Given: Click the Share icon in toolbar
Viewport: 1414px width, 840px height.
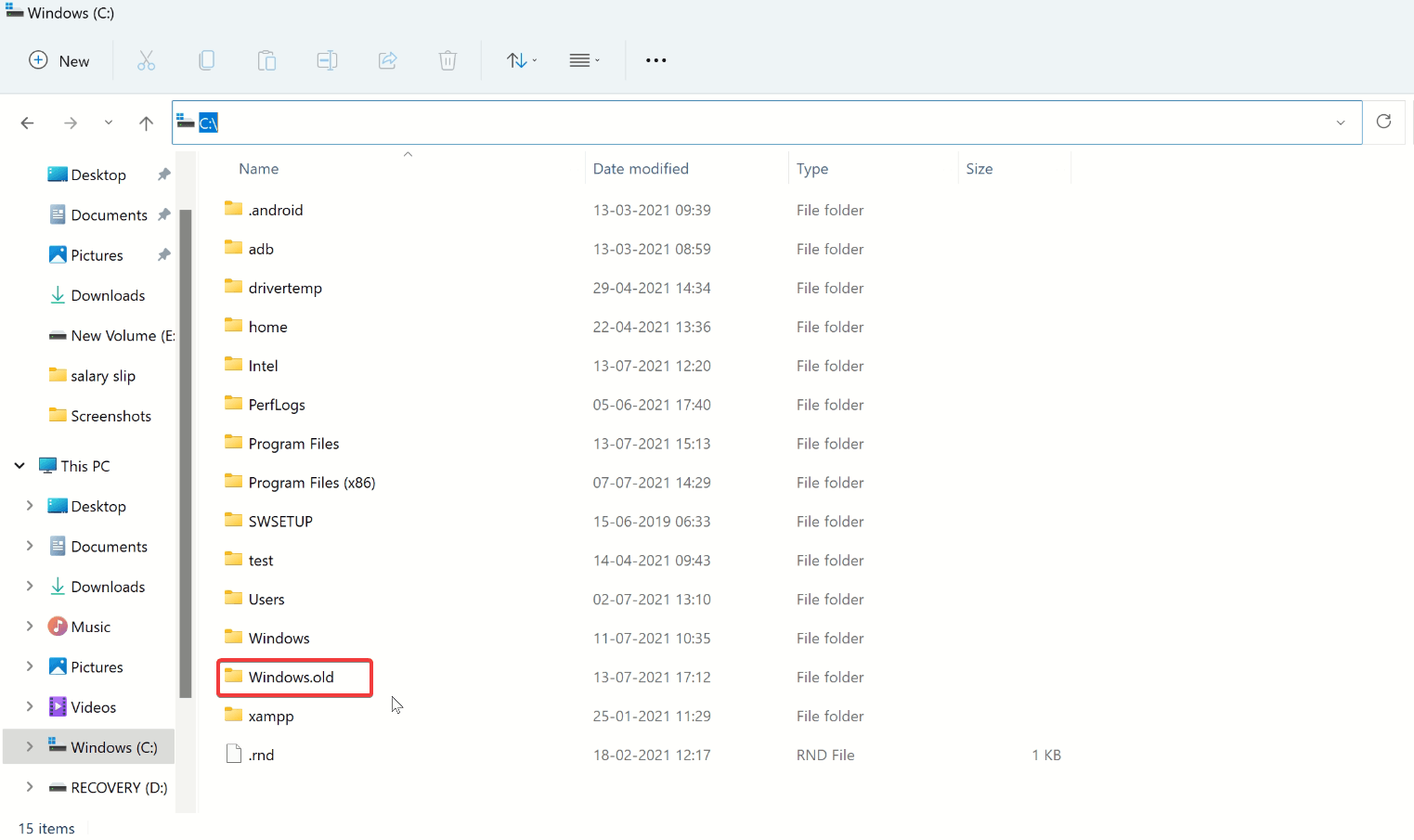Looking at the screenshot, I should pos(387,60).
